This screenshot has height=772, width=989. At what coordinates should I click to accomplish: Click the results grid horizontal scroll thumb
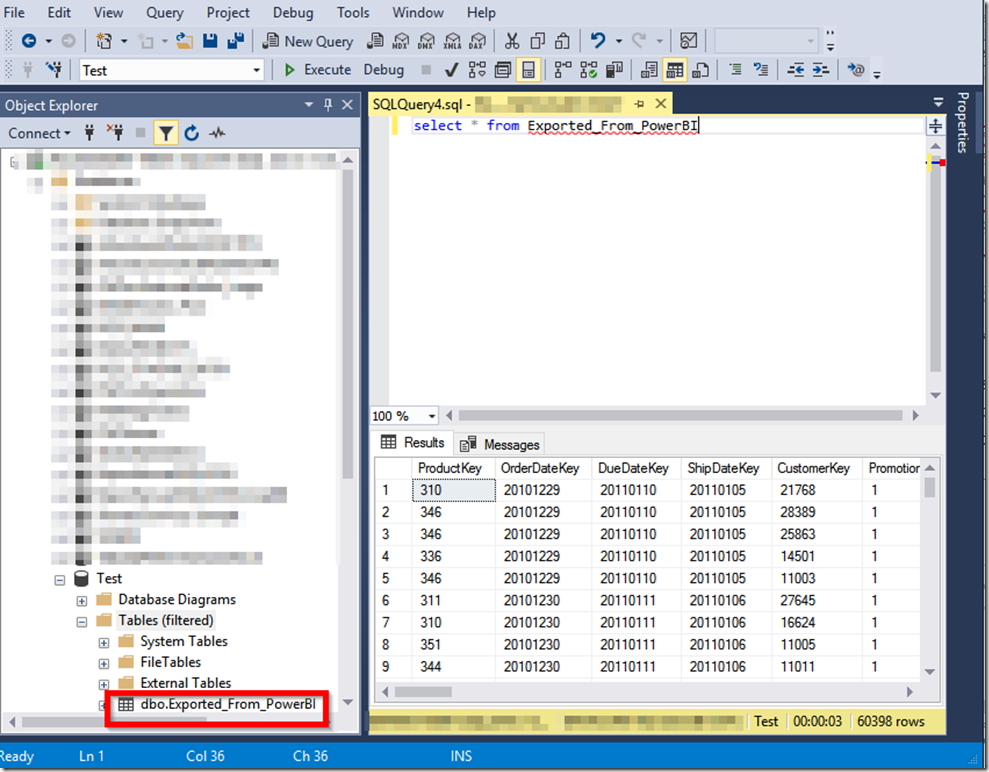[423, 692]
